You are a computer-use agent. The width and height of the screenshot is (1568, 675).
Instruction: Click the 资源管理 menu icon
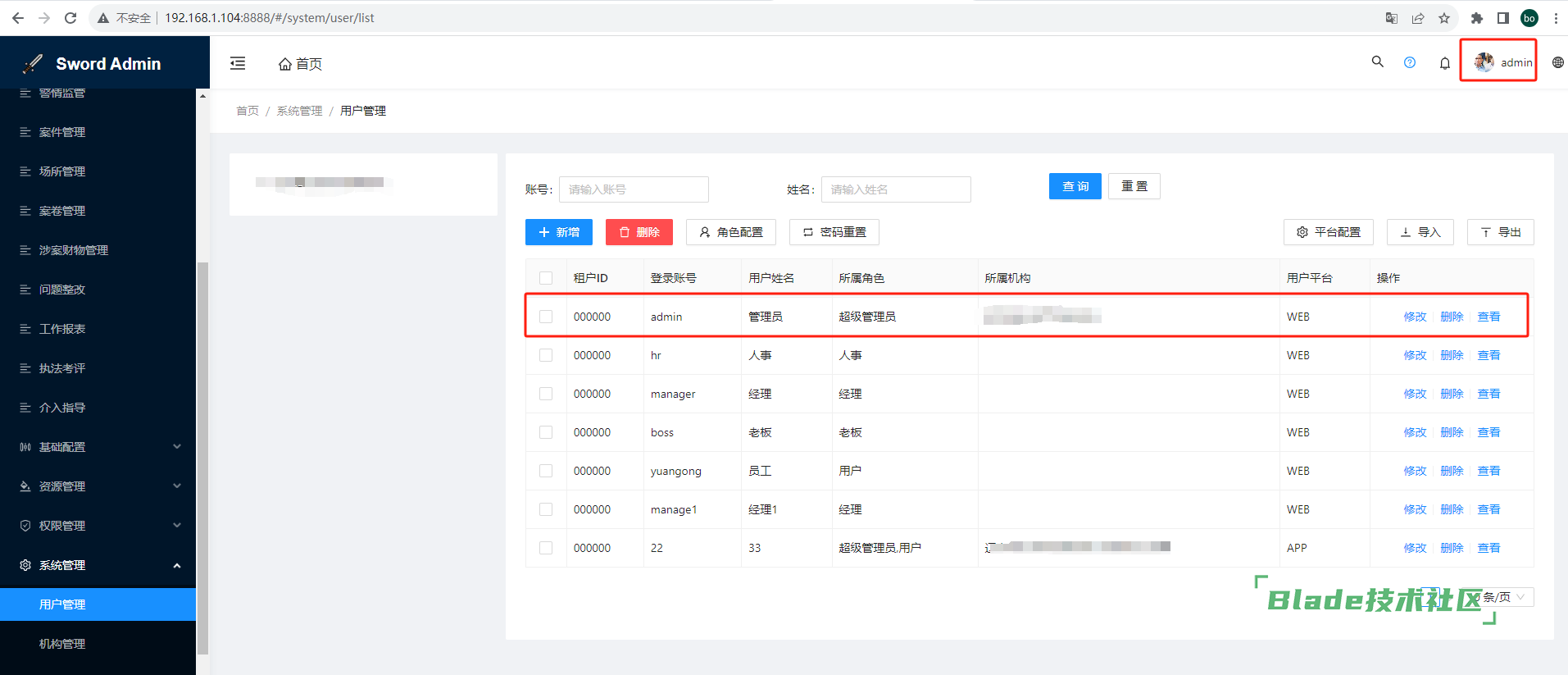point(25,486)
